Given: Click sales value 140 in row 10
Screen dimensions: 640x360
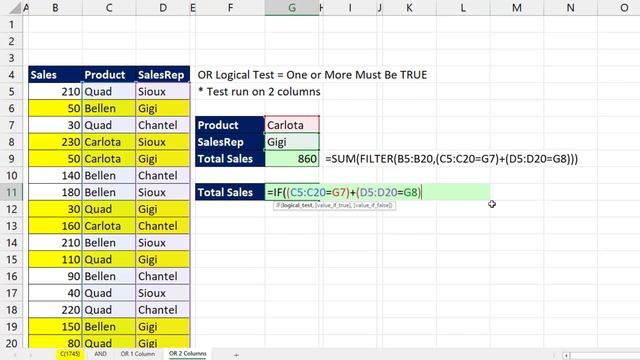Looking at the screenshot, I should click(55, 176).
